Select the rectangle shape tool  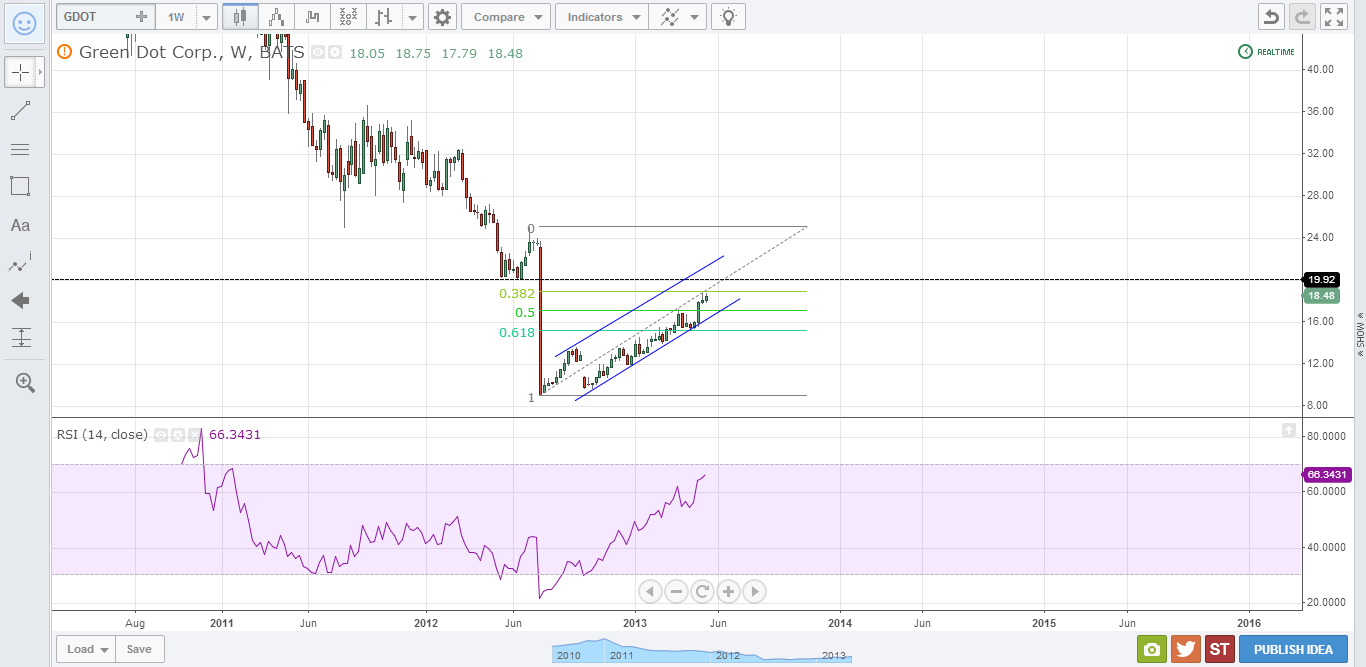[20, 186]
